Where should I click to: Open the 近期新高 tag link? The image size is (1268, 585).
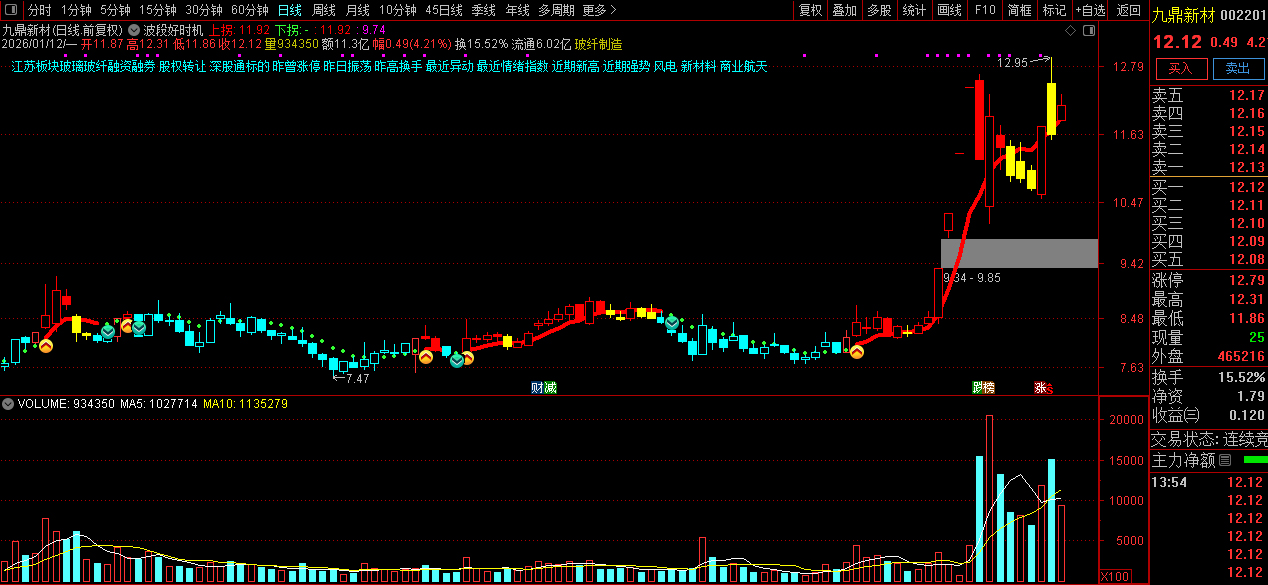coord(575,66)
